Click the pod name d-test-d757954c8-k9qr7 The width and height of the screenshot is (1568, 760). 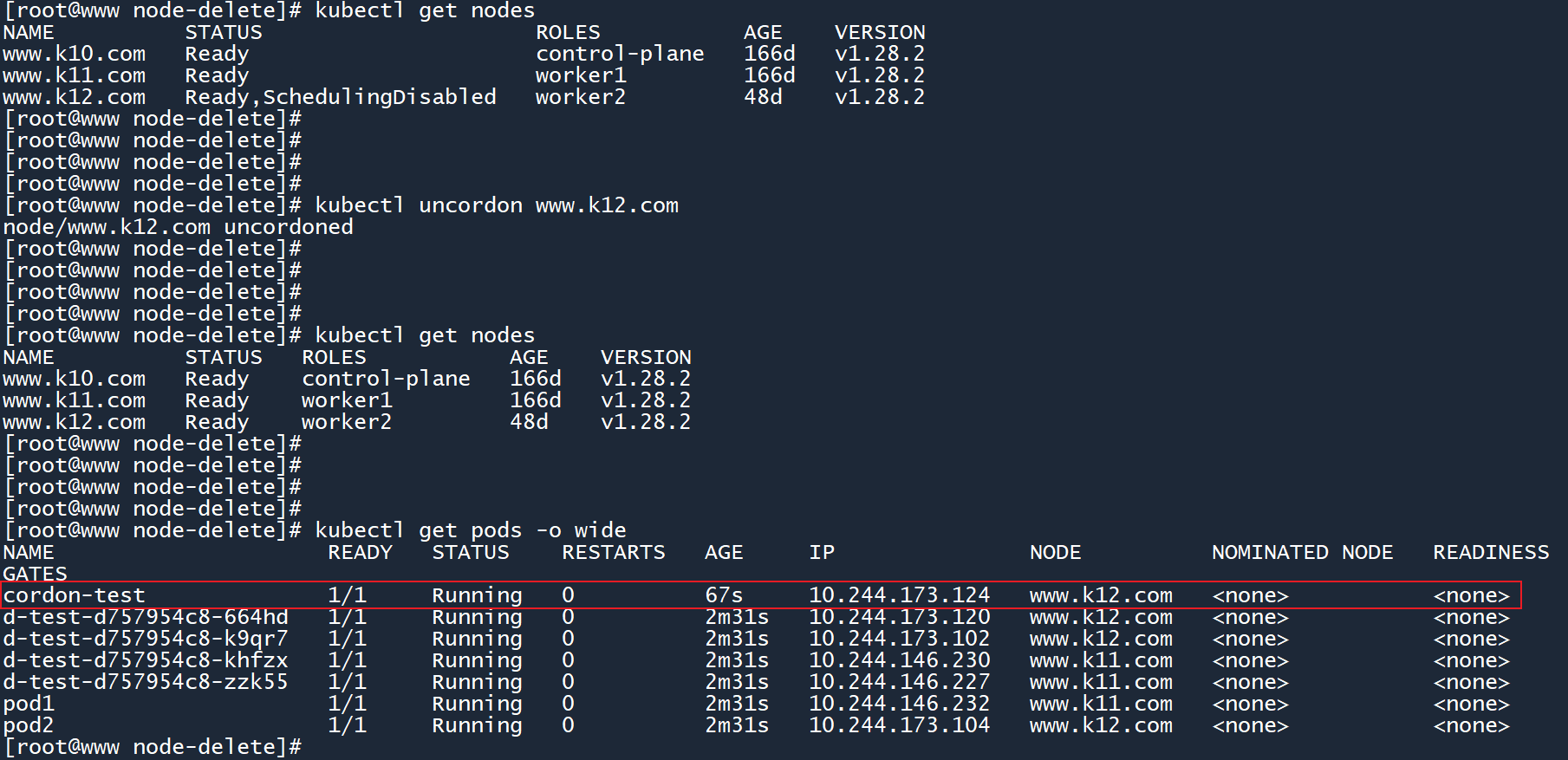146,639
